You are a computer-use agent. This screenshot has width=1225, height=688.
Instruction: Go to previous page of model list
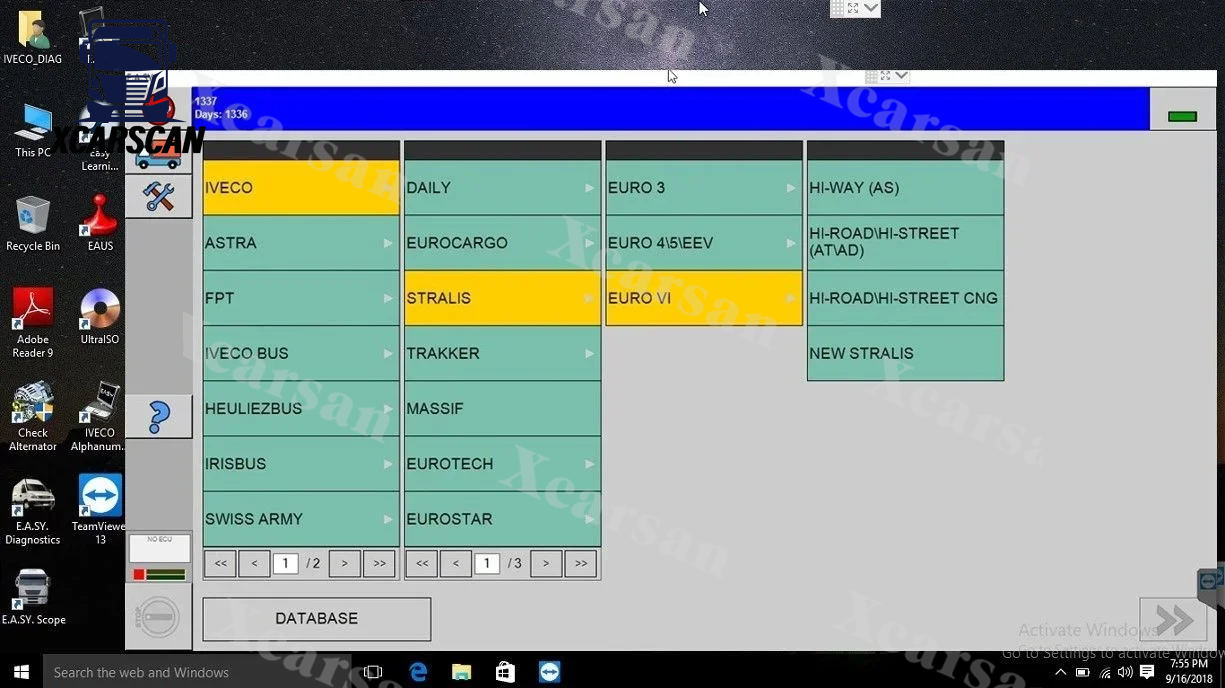tap(455, 564)
